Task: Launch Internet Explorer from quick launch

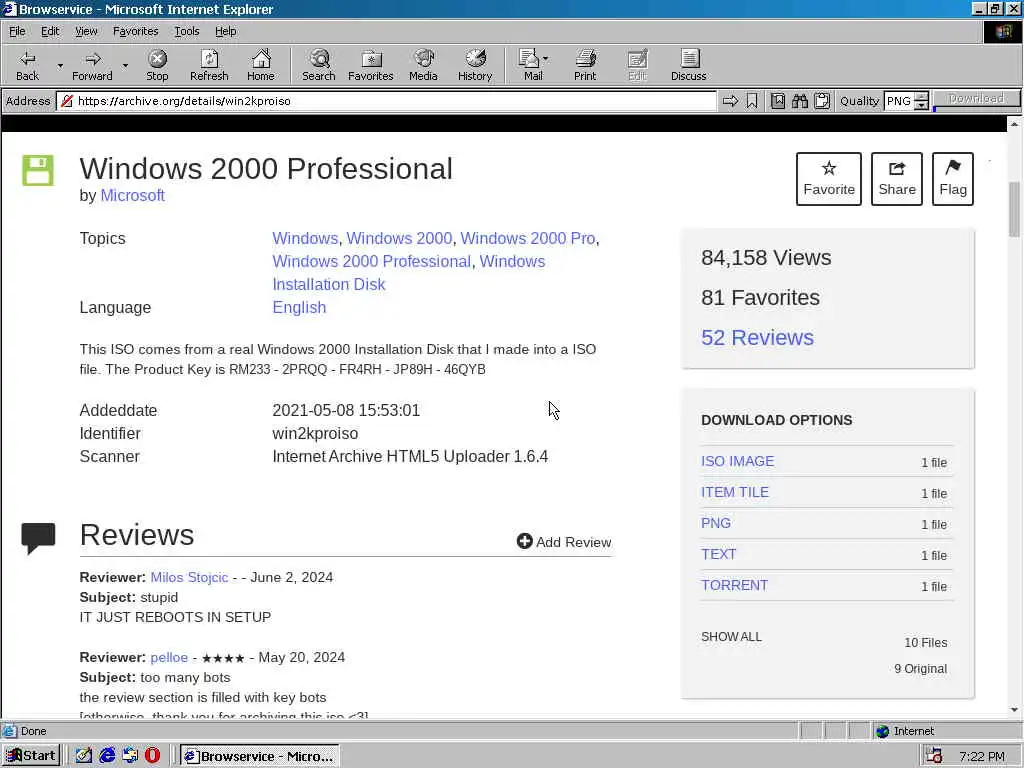Action: coord(107,756)
